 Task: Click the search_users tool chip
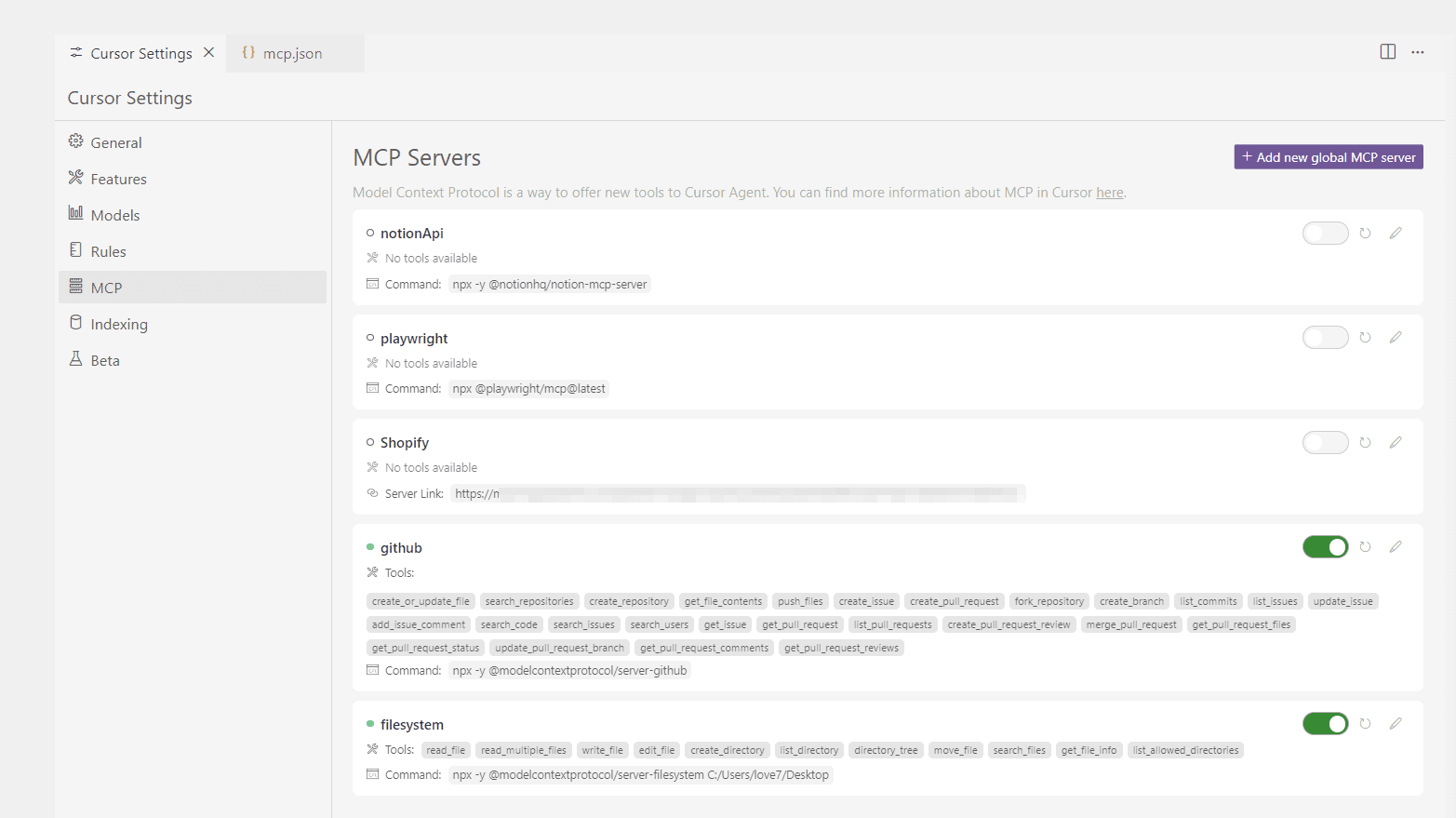pyautogui.click(x=660, y=624)
